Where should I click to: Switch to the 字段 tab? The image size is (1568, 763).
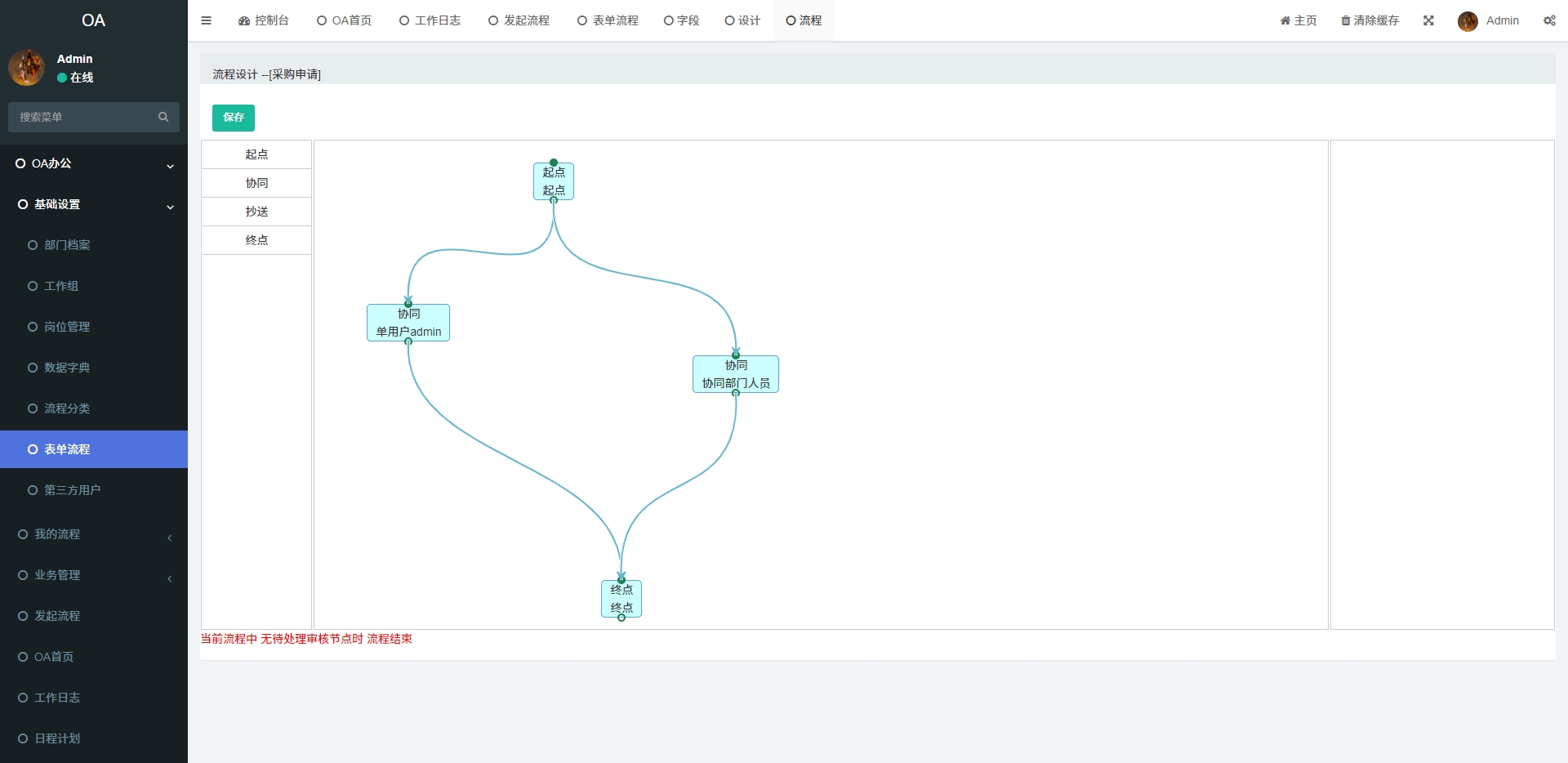[x=681, y=20]
